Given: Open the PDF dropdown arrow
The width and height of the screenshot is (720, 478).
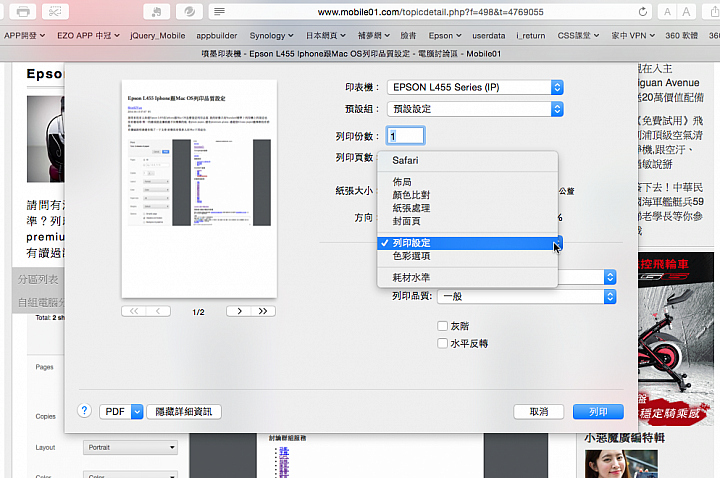Looking at the screenshot, I should pyautogui.click(x=137, y=411).
